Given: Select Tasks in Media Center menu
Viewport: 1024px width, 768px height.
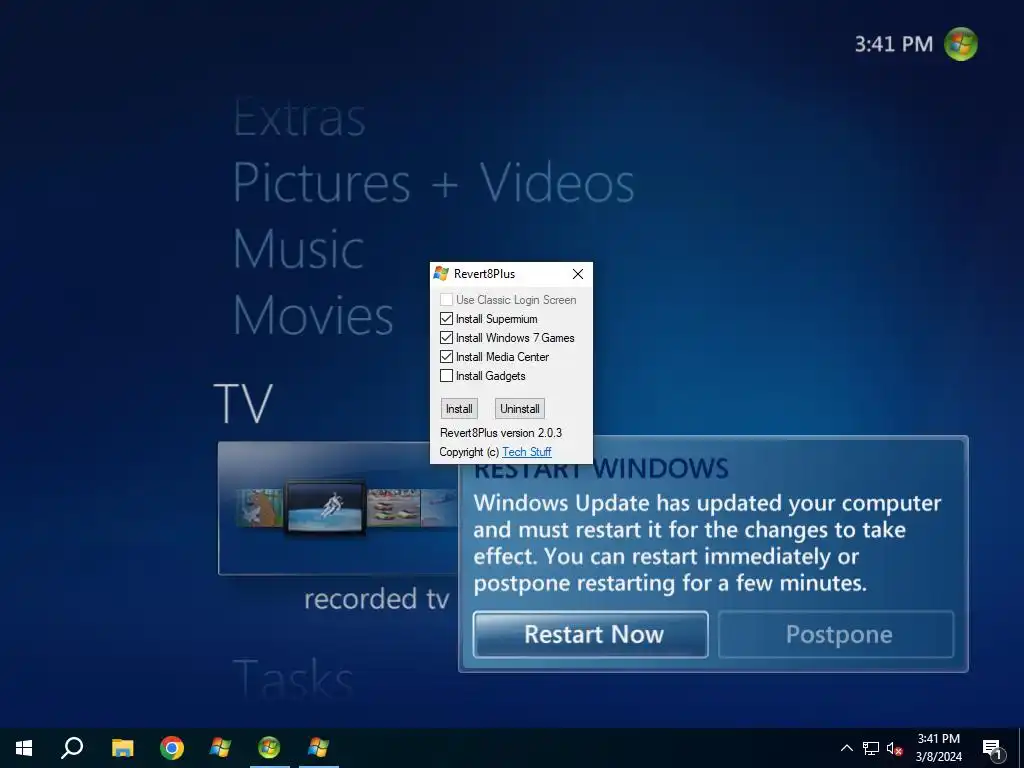Looking at the screenshot, I should coord(293,680).
